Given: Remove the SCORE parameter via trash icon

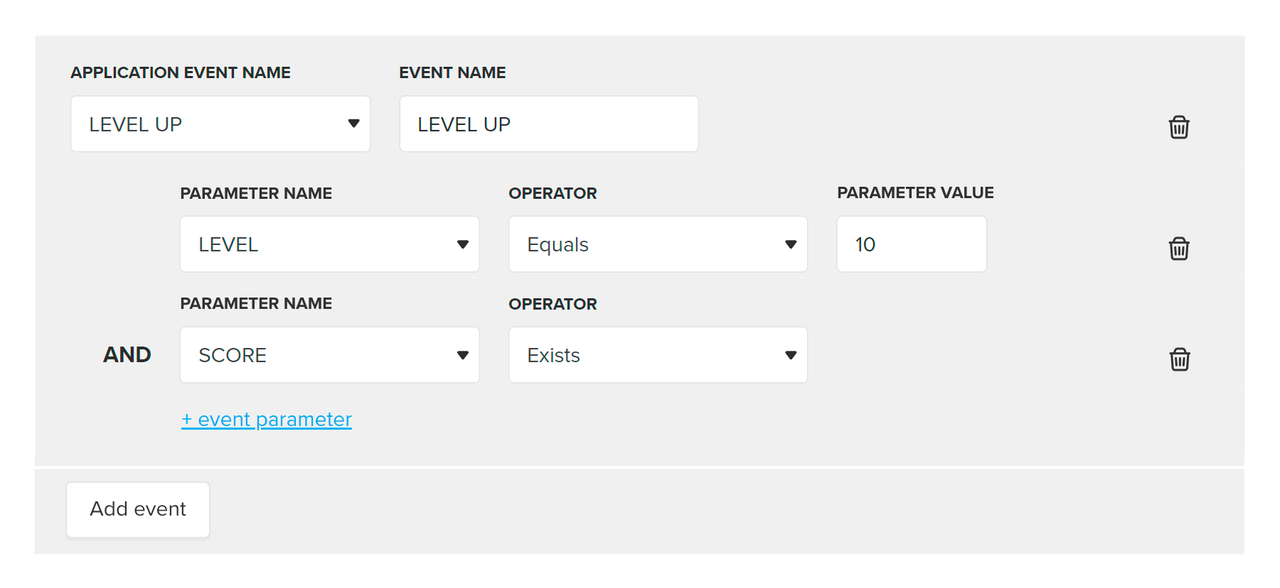Looking at the screenshot, I should click(1179, 359).
